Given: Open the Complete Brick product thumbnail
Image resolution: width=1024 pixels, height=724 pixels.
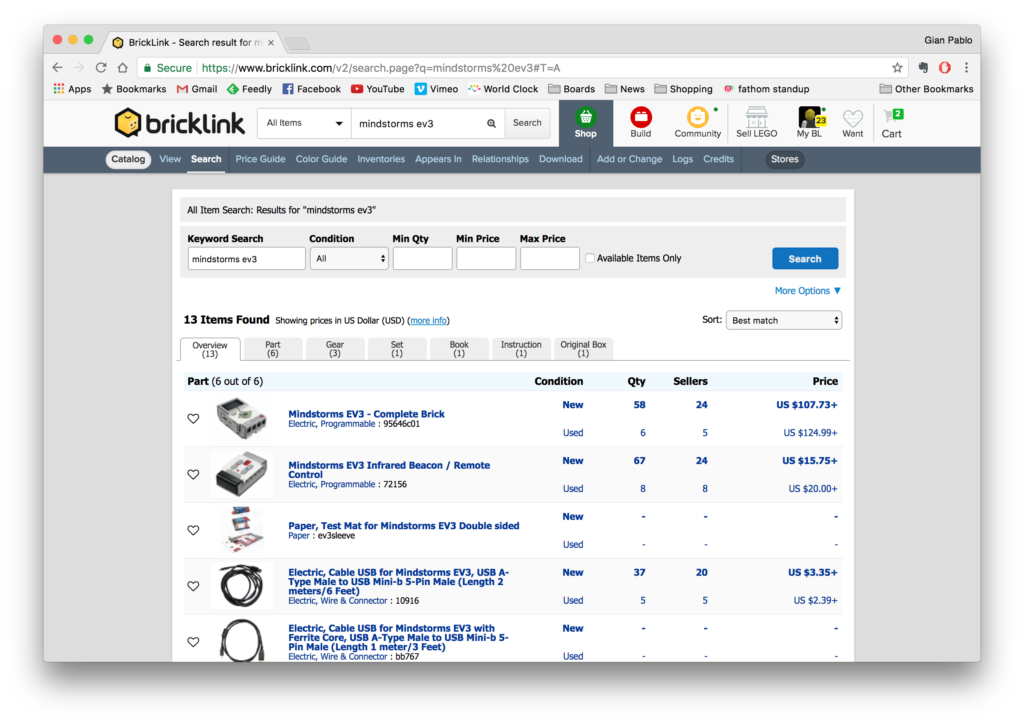Looking at the screenshot, I should (242, 418).
